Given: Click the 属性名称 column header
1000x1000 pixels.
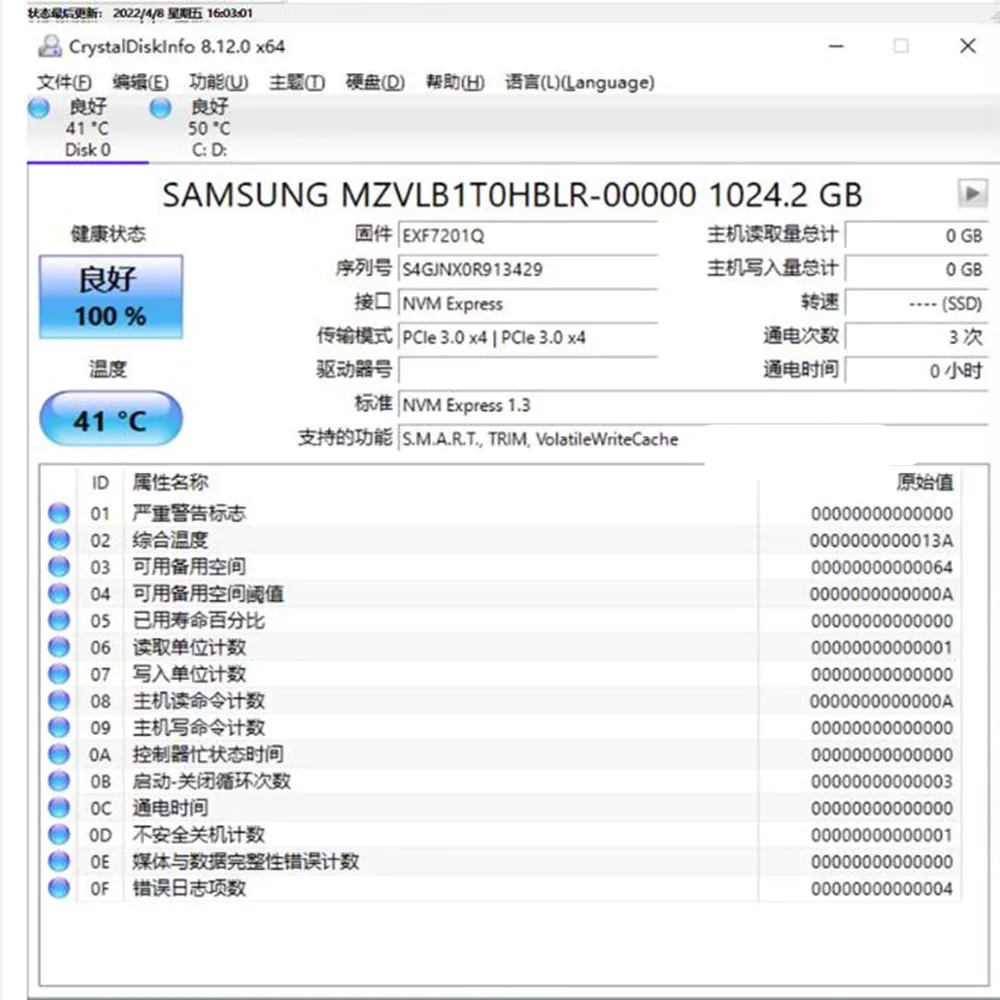Looking at the screenshot, I should point(170,482).
